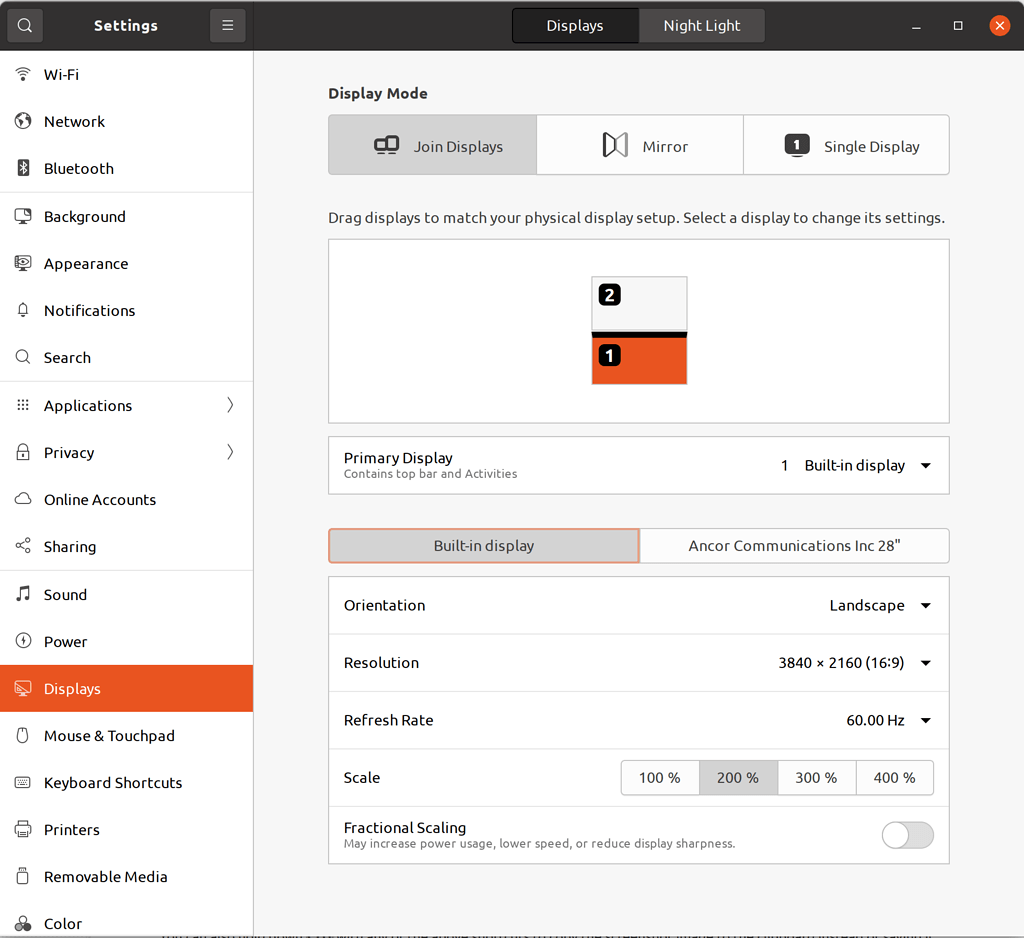Click the Printers icon in sidebar
This screenshot has height=938, width=1024.
coord(23,830)
